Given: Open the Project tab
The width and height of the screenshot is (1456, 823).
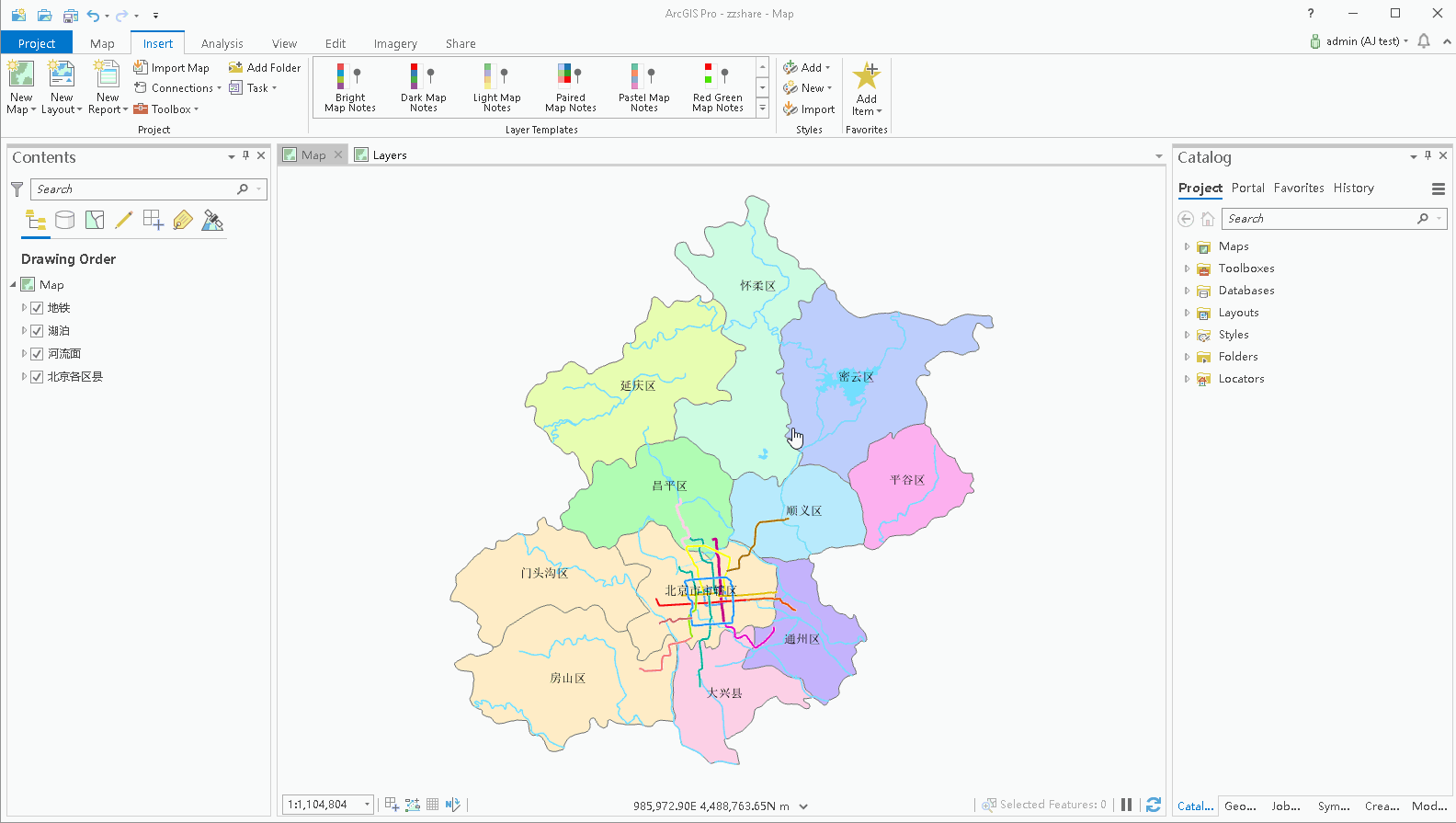Looking at the screenshot, I should [x=37, y=43].
